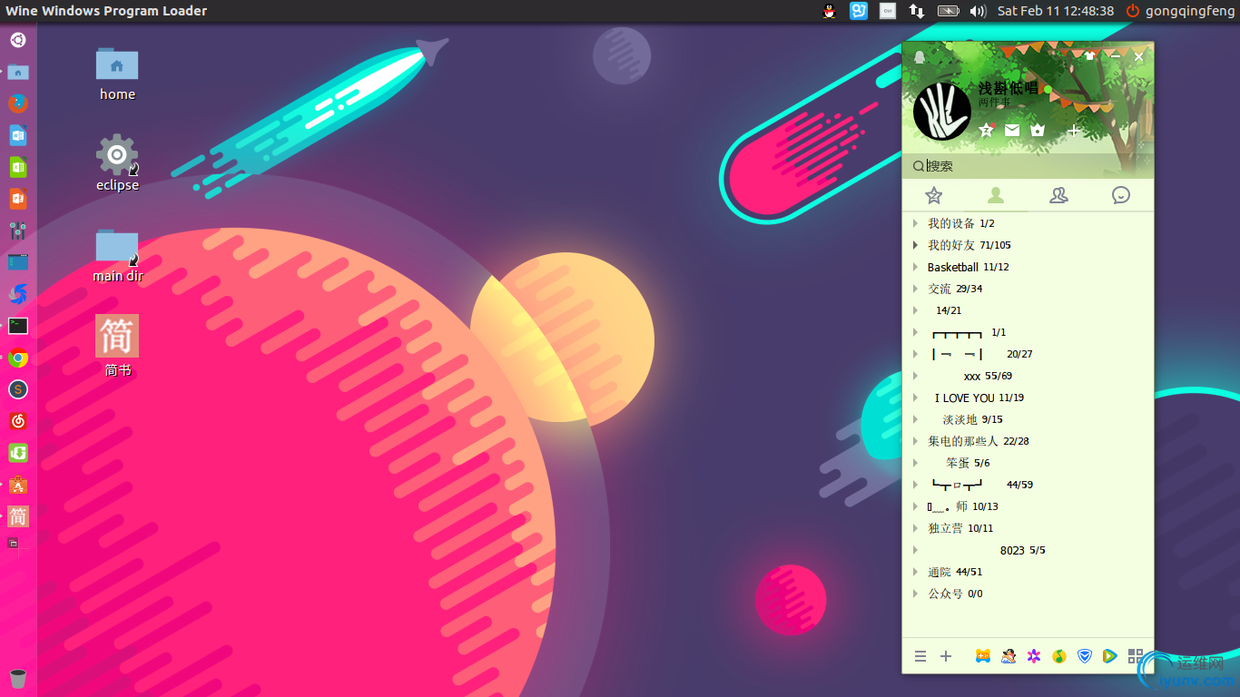The height and width of the screenshot is (697, 1240).
Task: Select the eclipse desktop shortcut
Action: click(x=117, y=163)
